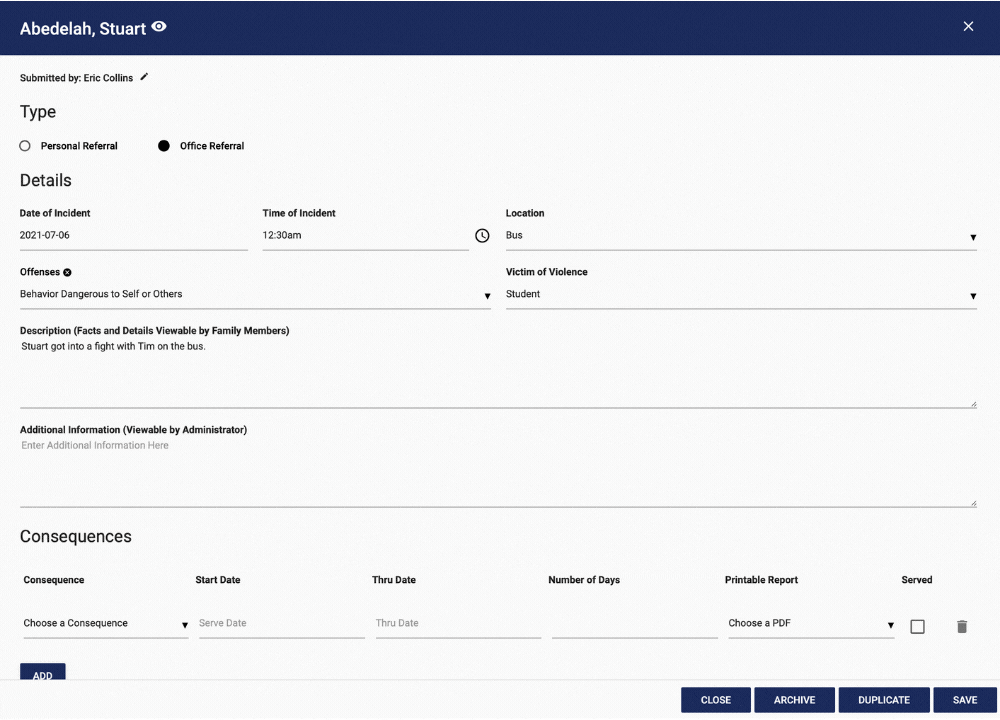Click the Additional Information text area
This screenshot has width=1000, height=720.
coord(498,472)
